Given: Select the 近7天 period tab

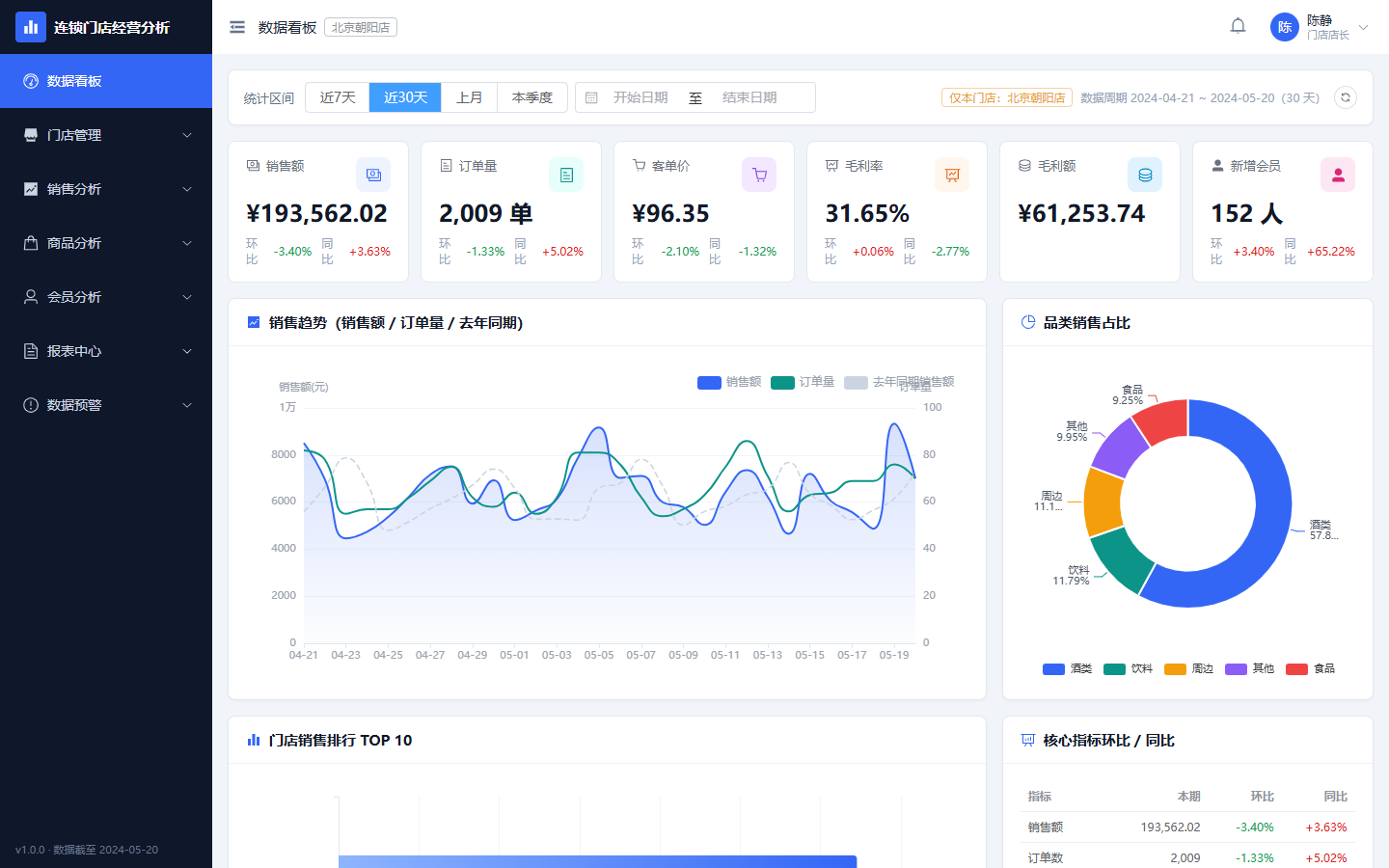Looking at the screenshot, I should pyautogui.click(x=338, y=97).
